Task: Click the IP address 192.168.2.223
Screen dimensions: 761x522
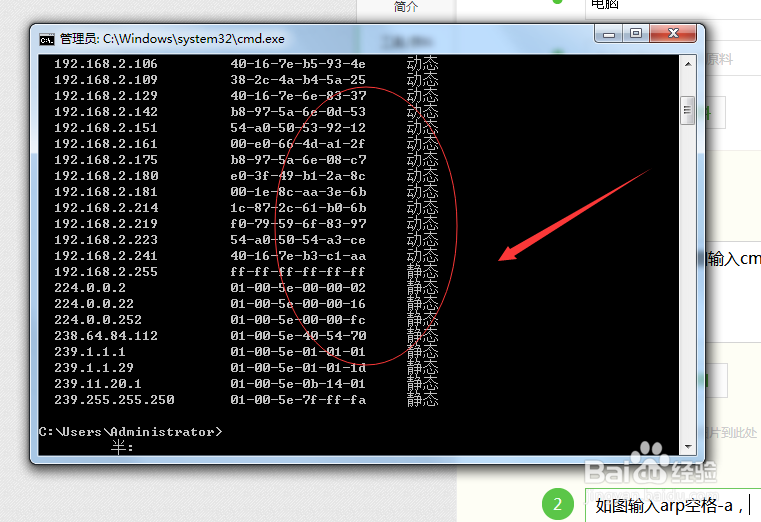Action: point(106,240)
